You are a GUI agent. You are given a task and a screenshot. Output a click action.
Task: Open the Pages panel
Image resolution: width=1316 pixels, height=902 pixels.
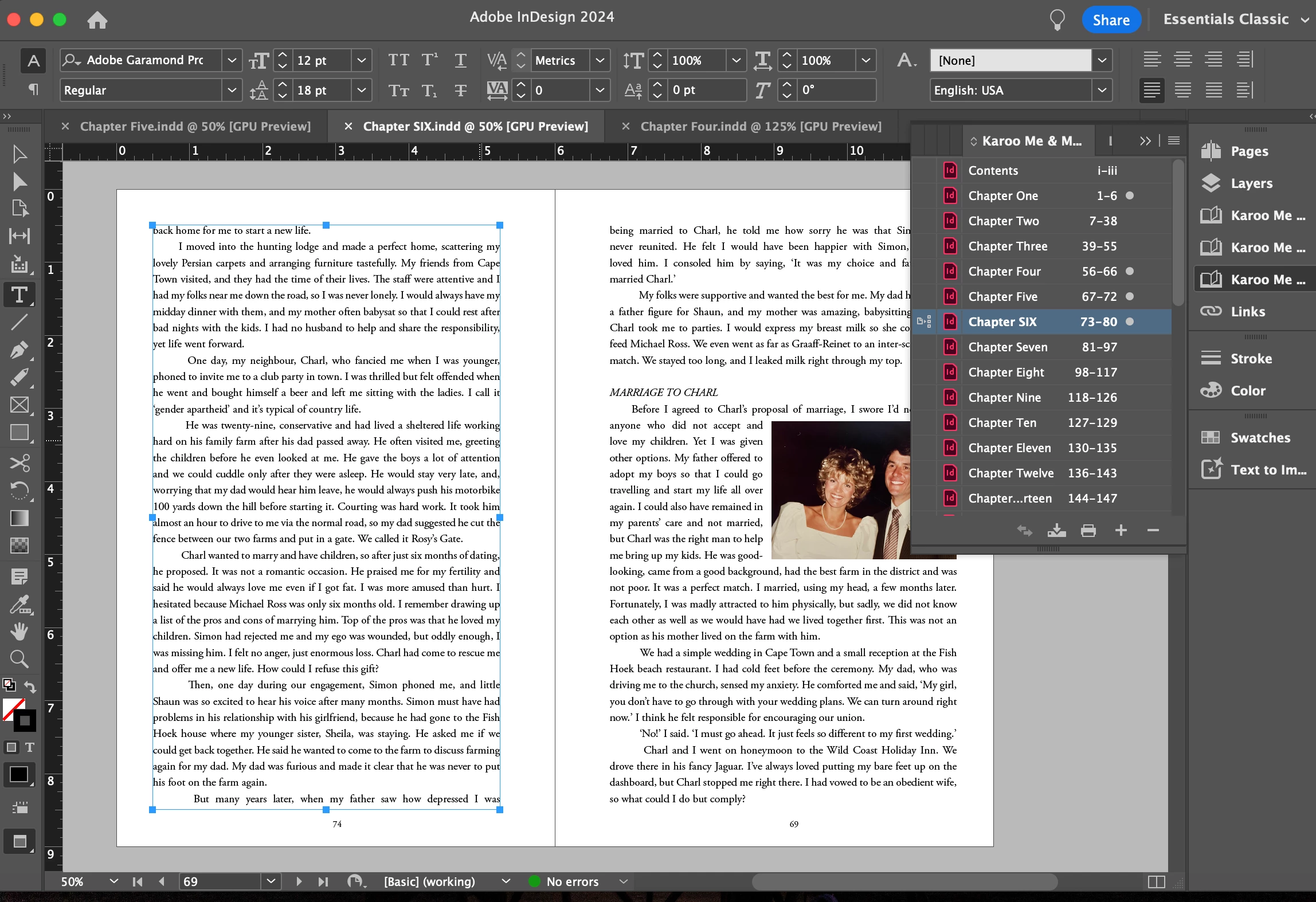pos(1249,151)
